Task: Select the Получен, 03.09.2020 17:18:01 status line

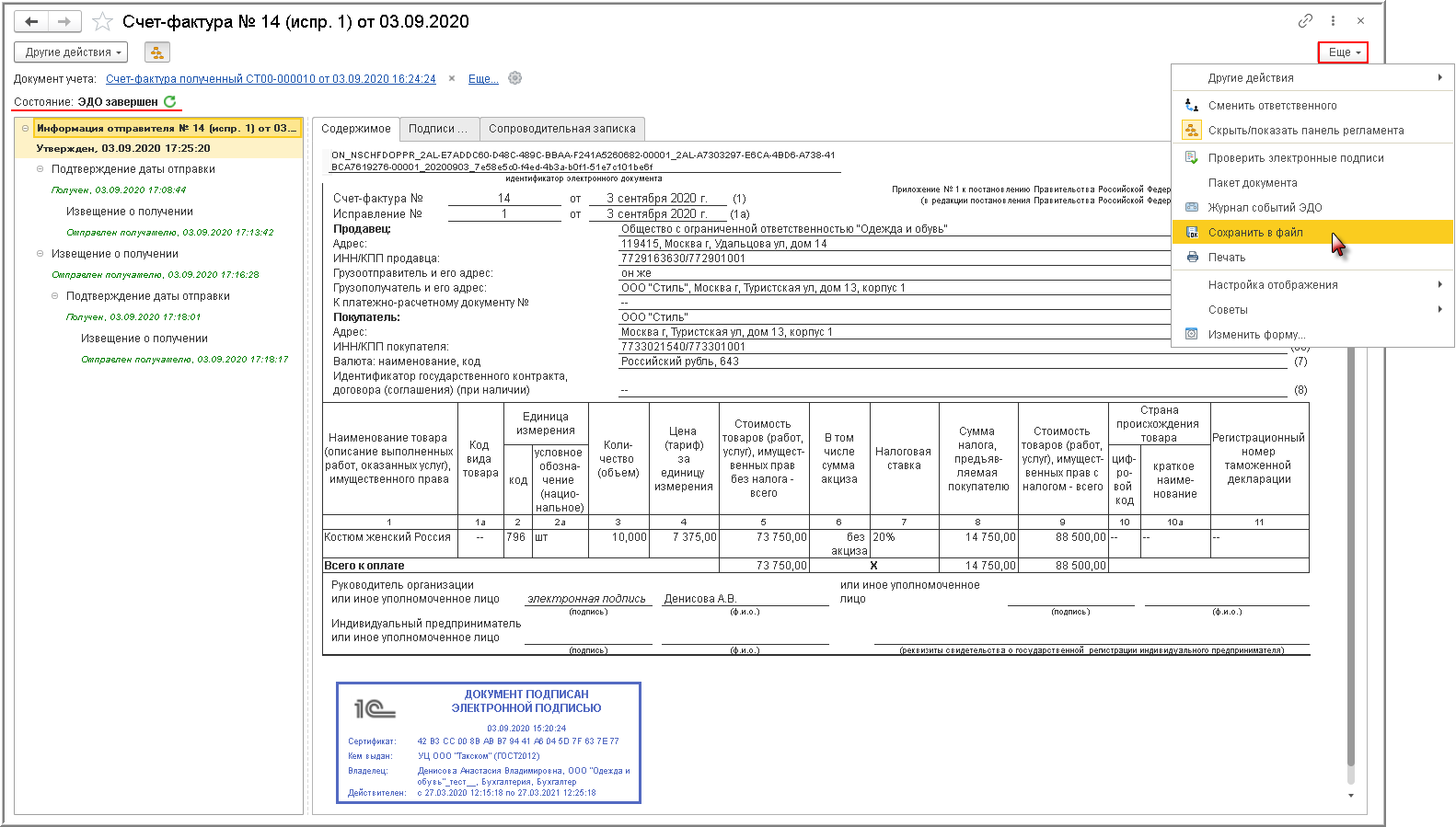Action: 133,317
